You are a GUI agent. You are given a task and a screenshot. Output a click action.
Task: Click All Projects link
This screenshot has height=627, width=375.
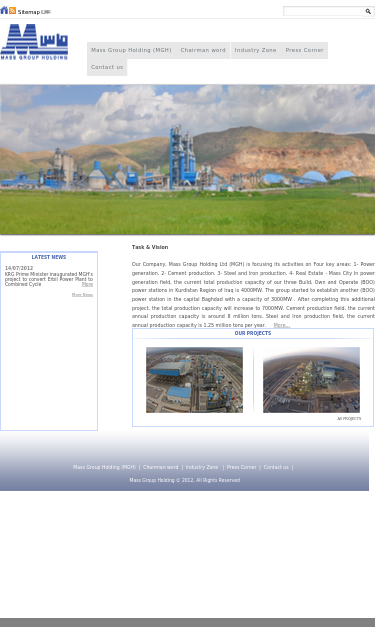click(x=349, y=419)
